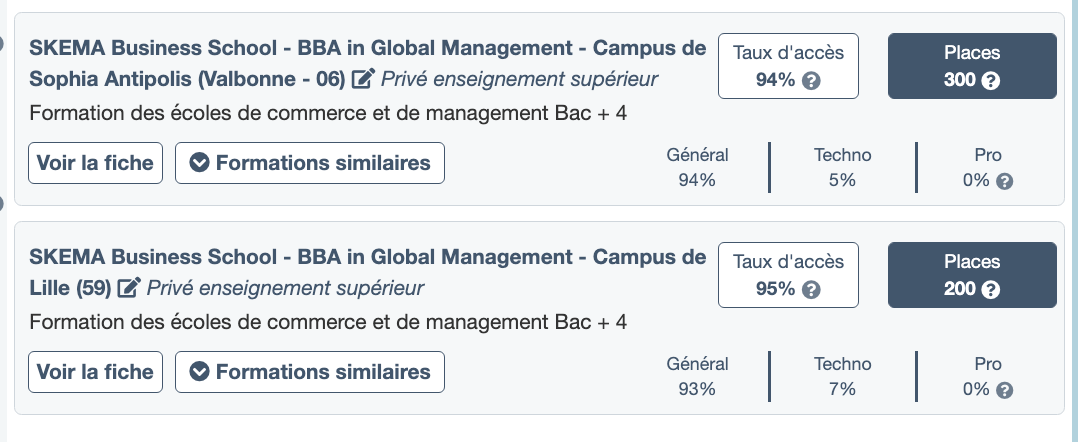Open help icon next to 95% access rate
This screenshot has width=1078, height=442.
click(x=811, y=290)
